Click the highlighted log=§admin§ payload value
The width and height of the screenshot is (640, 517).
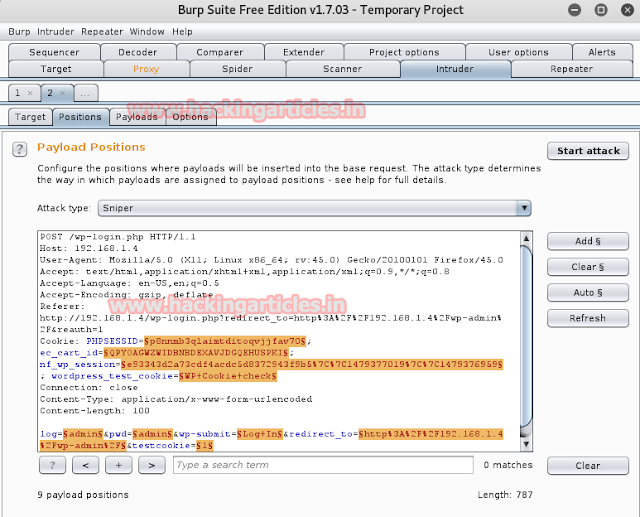(x=83, y=434)
